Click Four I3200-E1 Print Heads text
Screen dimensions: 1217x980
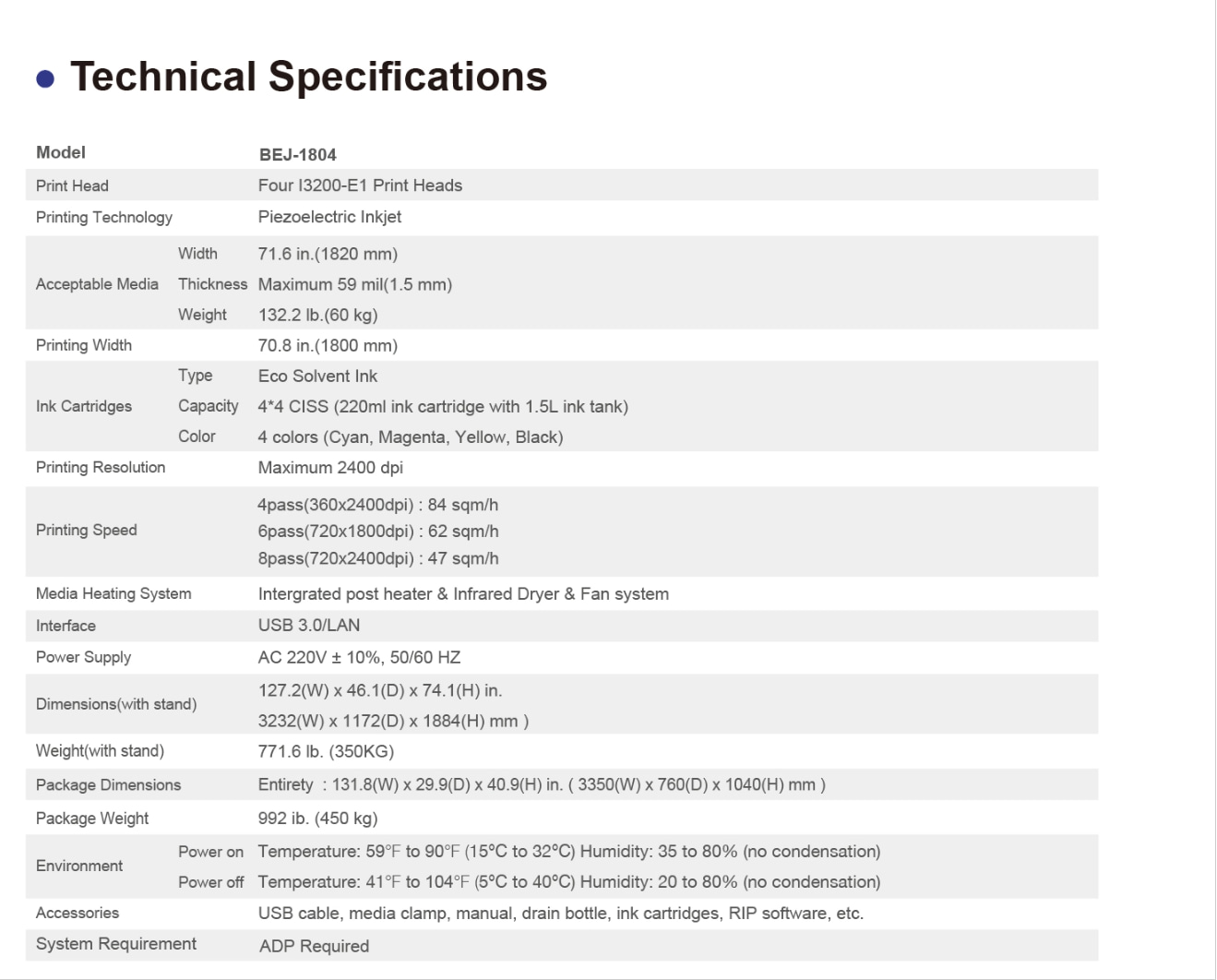coord(360,185)
